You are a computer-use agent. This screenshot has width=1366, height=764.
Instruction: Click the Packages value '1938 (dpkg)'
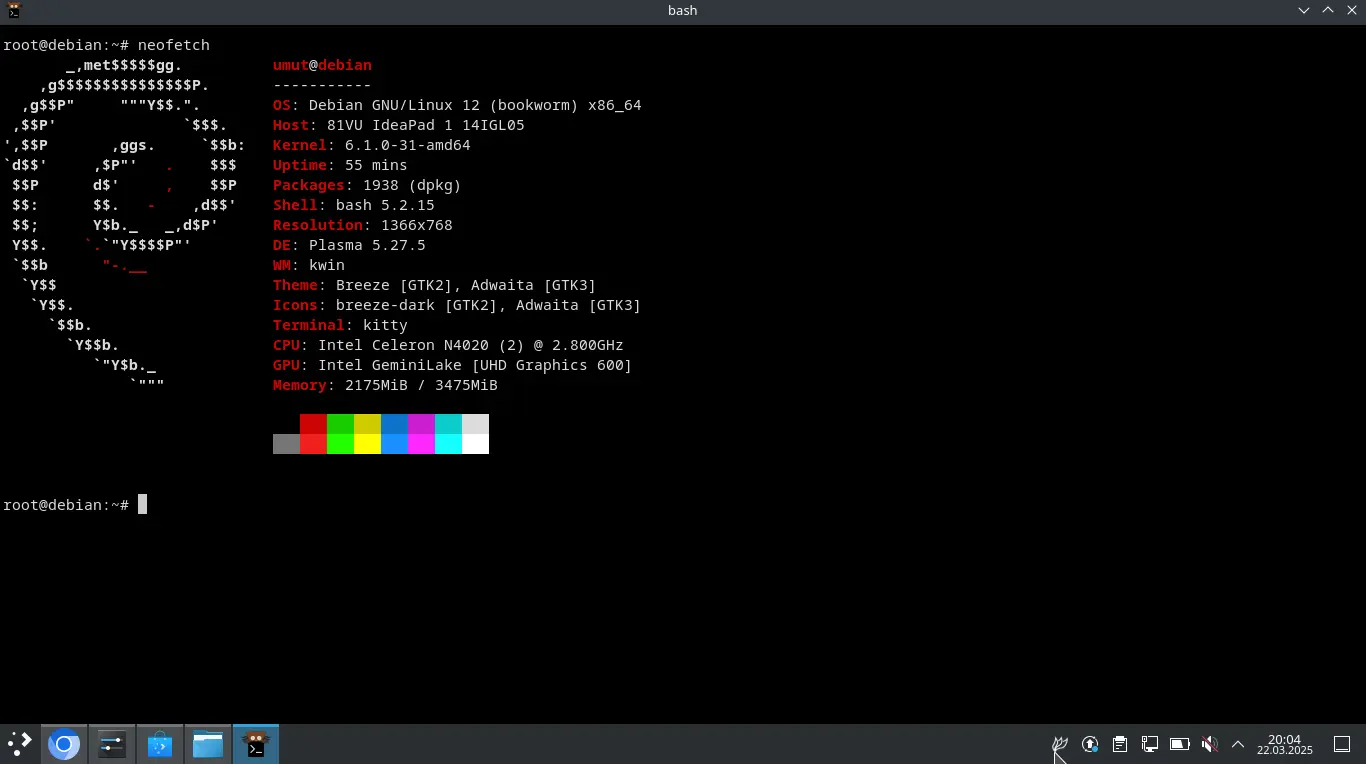pyautogui.click(x=412, y=185)
